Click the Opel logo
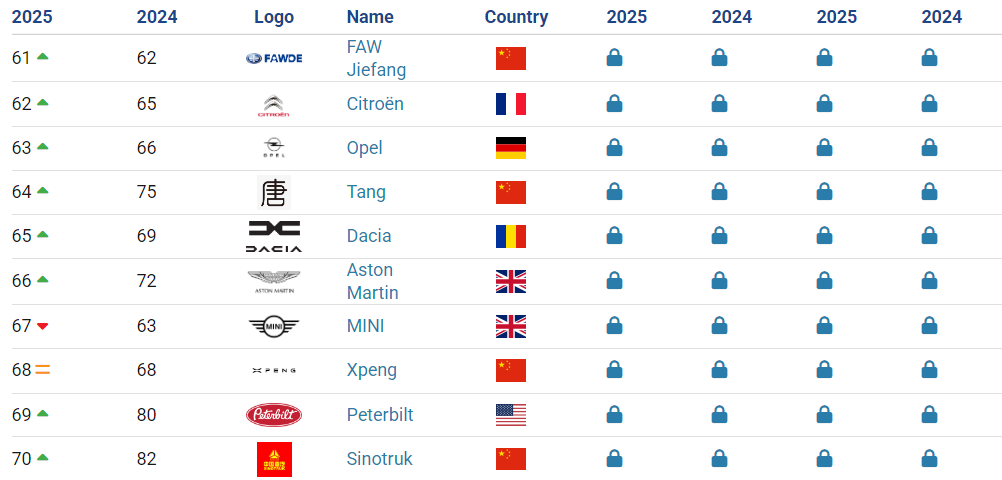This screenshot has width=1002, height=480. point(274,148)
